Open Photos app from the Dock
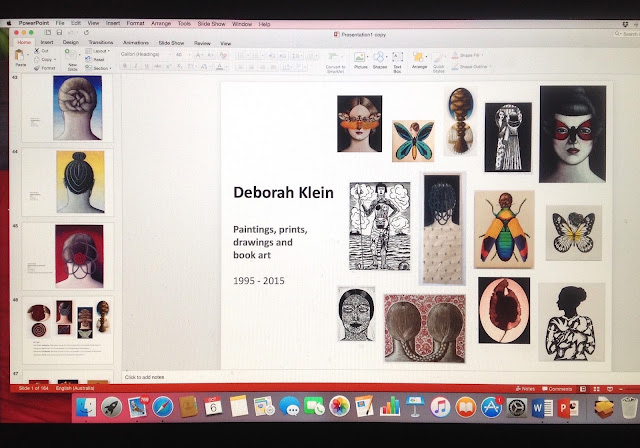This screenshot has width=640, height=448. pyautogui.click(x=339, y=407)
